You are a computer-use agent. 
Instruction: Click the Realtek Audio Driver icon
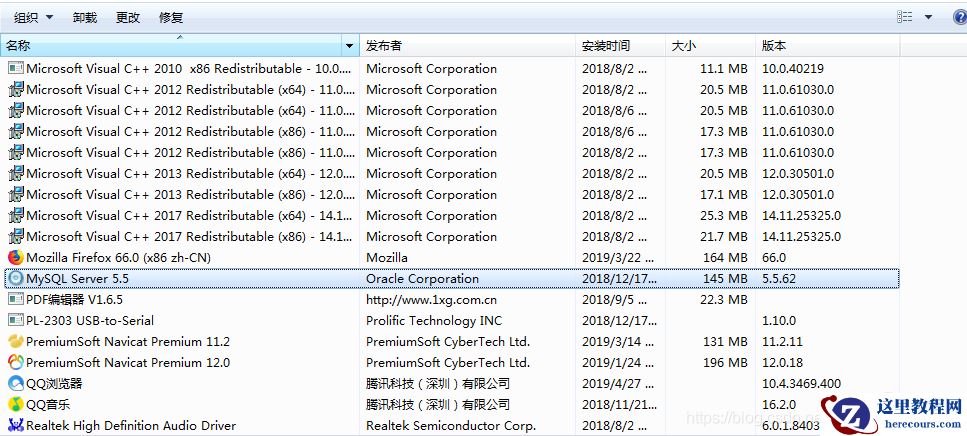tap(15, 426)
